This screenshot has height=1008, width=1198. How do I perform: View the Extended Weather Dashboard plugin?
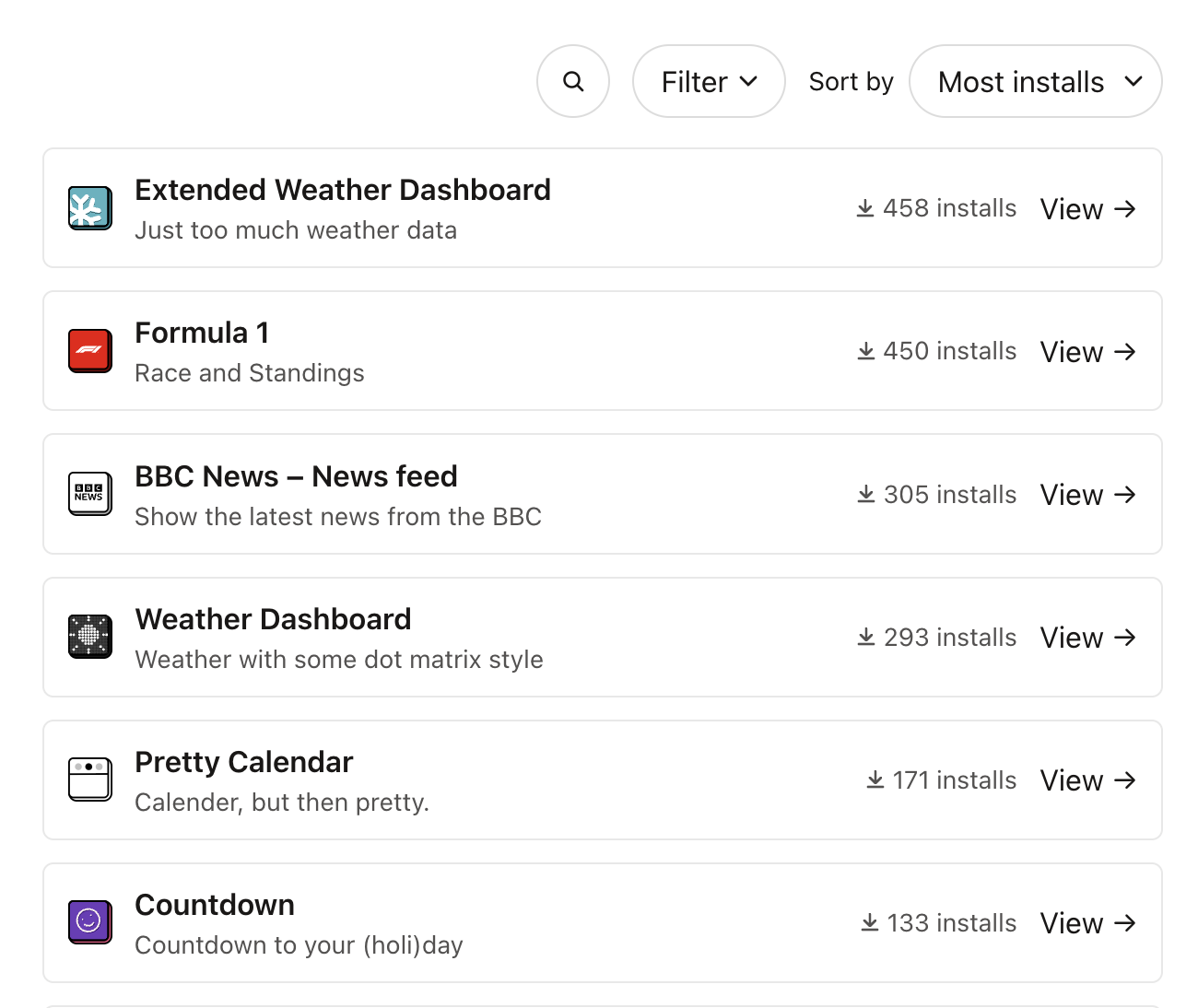[x=1087, y=209]
